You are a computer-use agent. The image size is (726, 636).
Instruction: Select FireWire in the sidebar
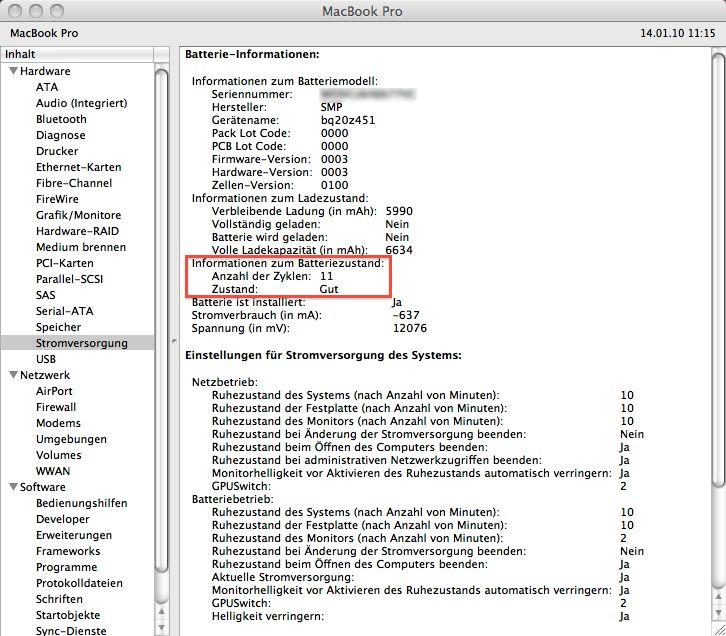click(57, 199)
